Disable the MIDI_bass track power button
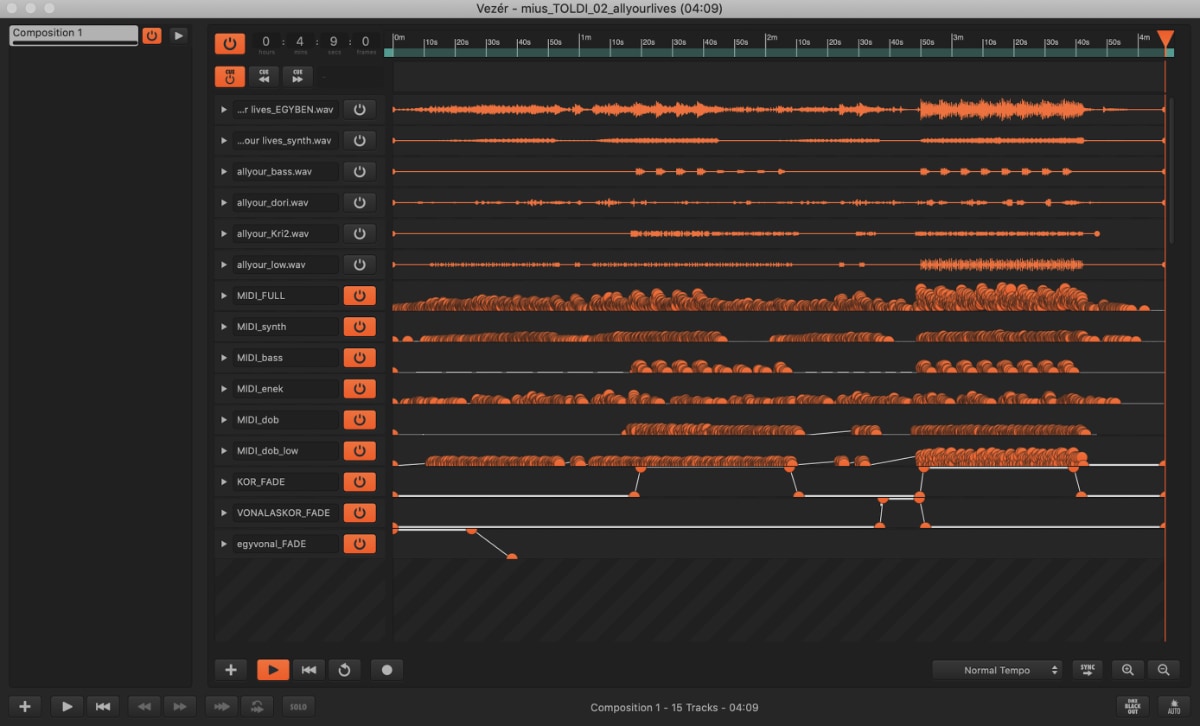 [x=359, y=357]
